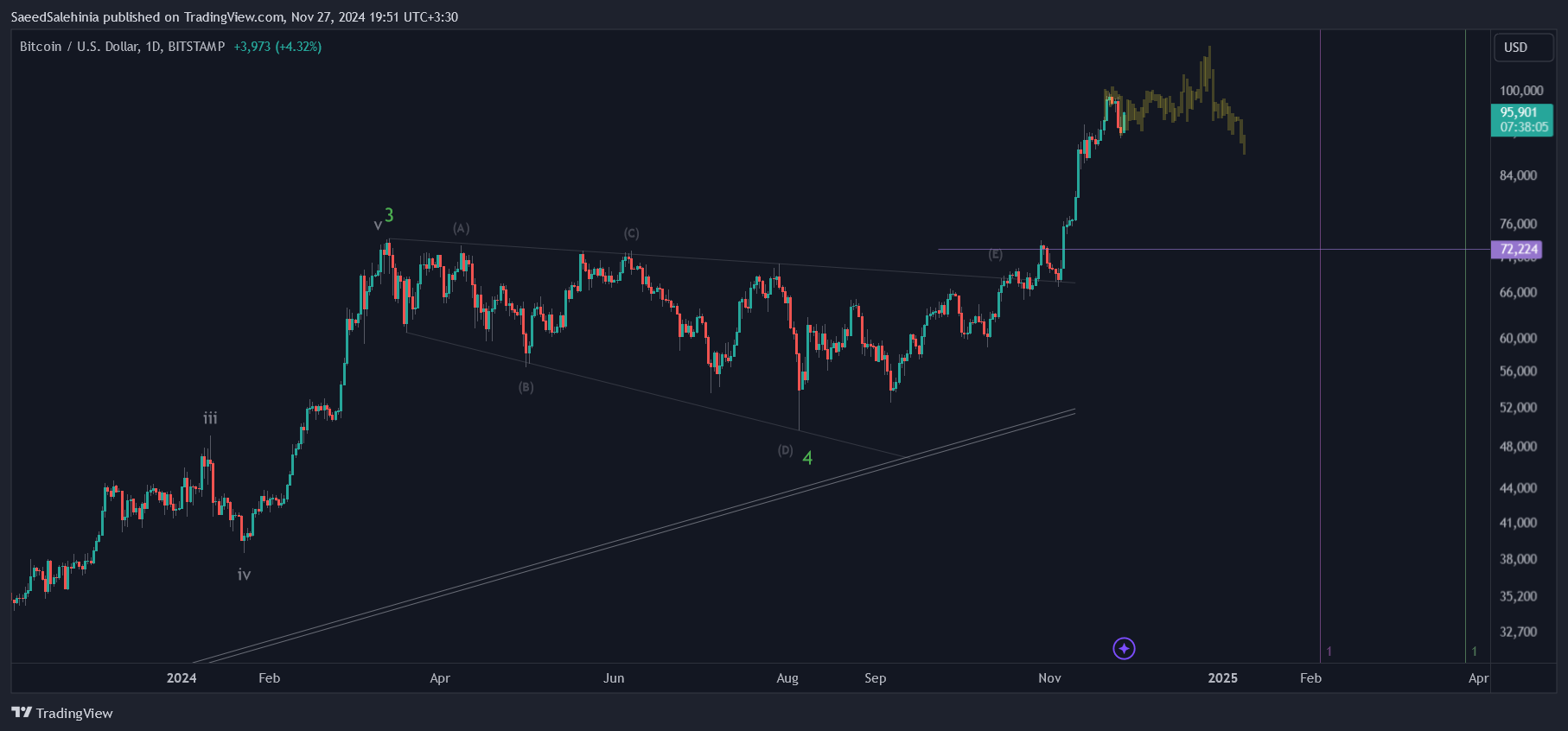Screen dimensions: 1568x731
Task: Click the green wave 4 label
Action: point(807,458)
